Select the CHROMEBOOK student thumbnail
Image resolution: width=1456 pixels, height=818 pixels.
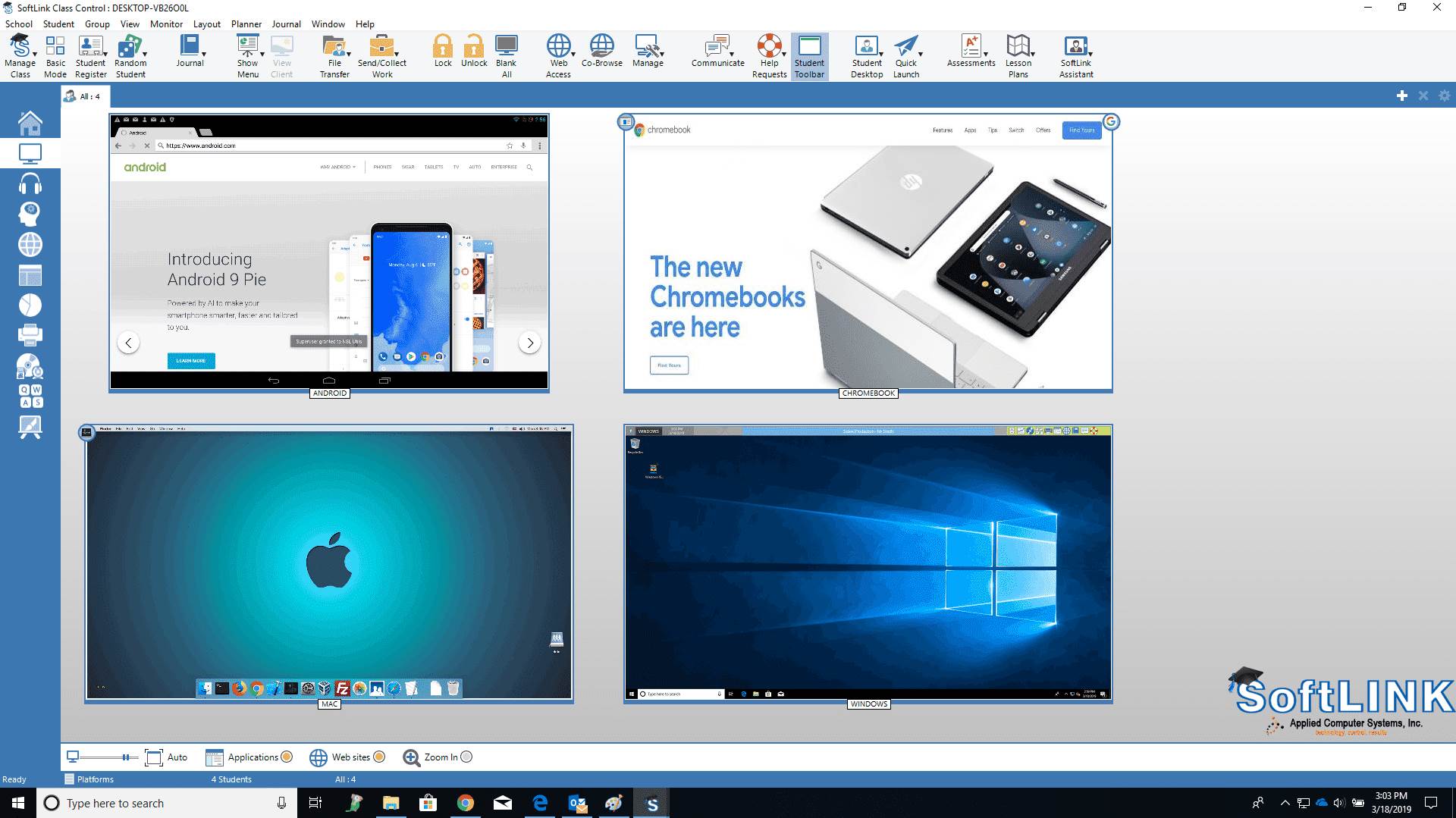point(868,253)
